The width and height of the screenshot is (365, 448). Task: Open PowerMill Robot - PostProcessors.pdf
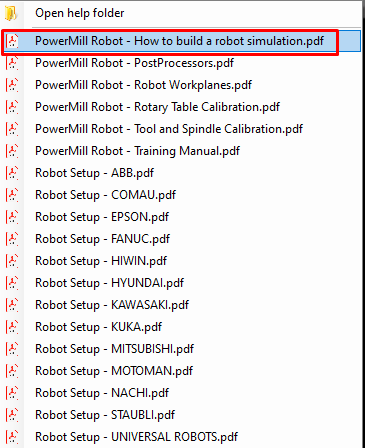coord(182,63)
